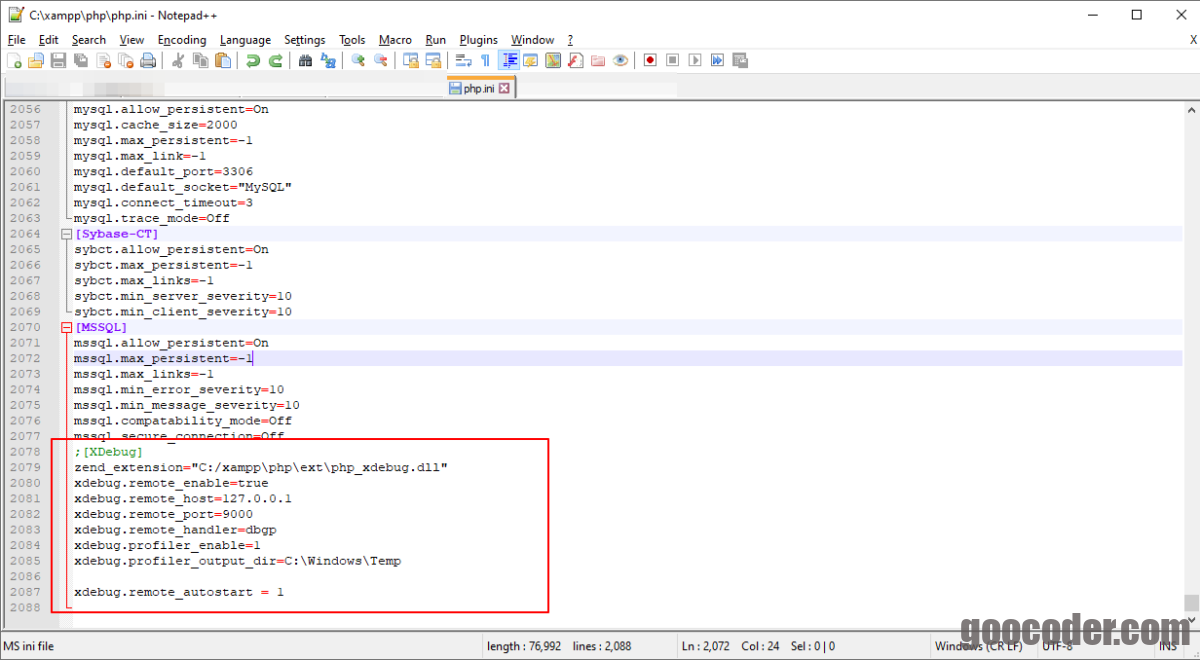Start macro recording with the red dot
The height and width of the screenshot is (660, 1200).
(x=649, y=60)
